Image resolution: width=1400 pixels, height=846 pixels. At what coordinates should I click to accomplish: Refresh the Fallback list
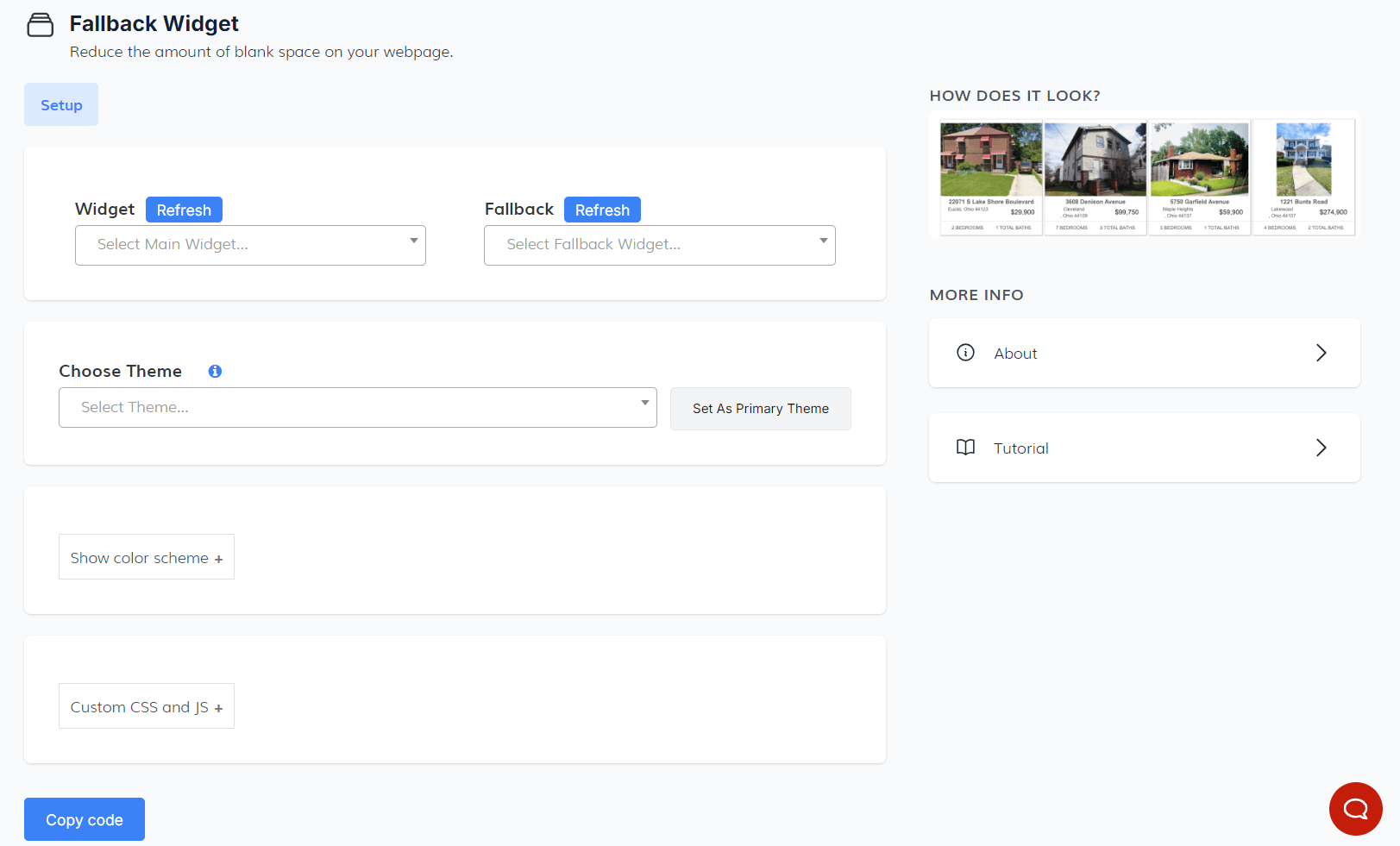(x=602, y=210)
